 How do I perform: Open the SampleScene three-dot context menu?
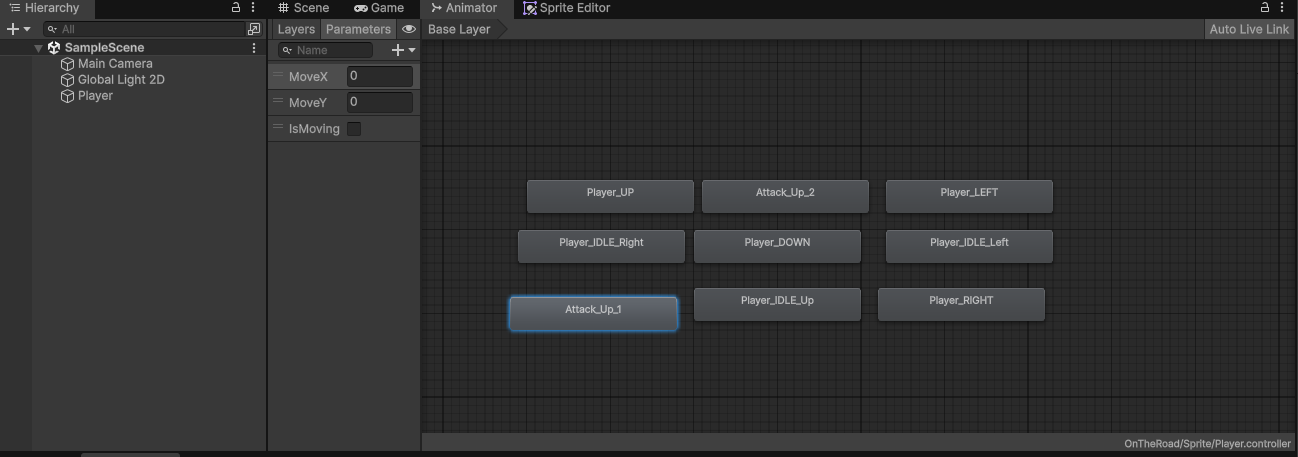pos(254,48)
